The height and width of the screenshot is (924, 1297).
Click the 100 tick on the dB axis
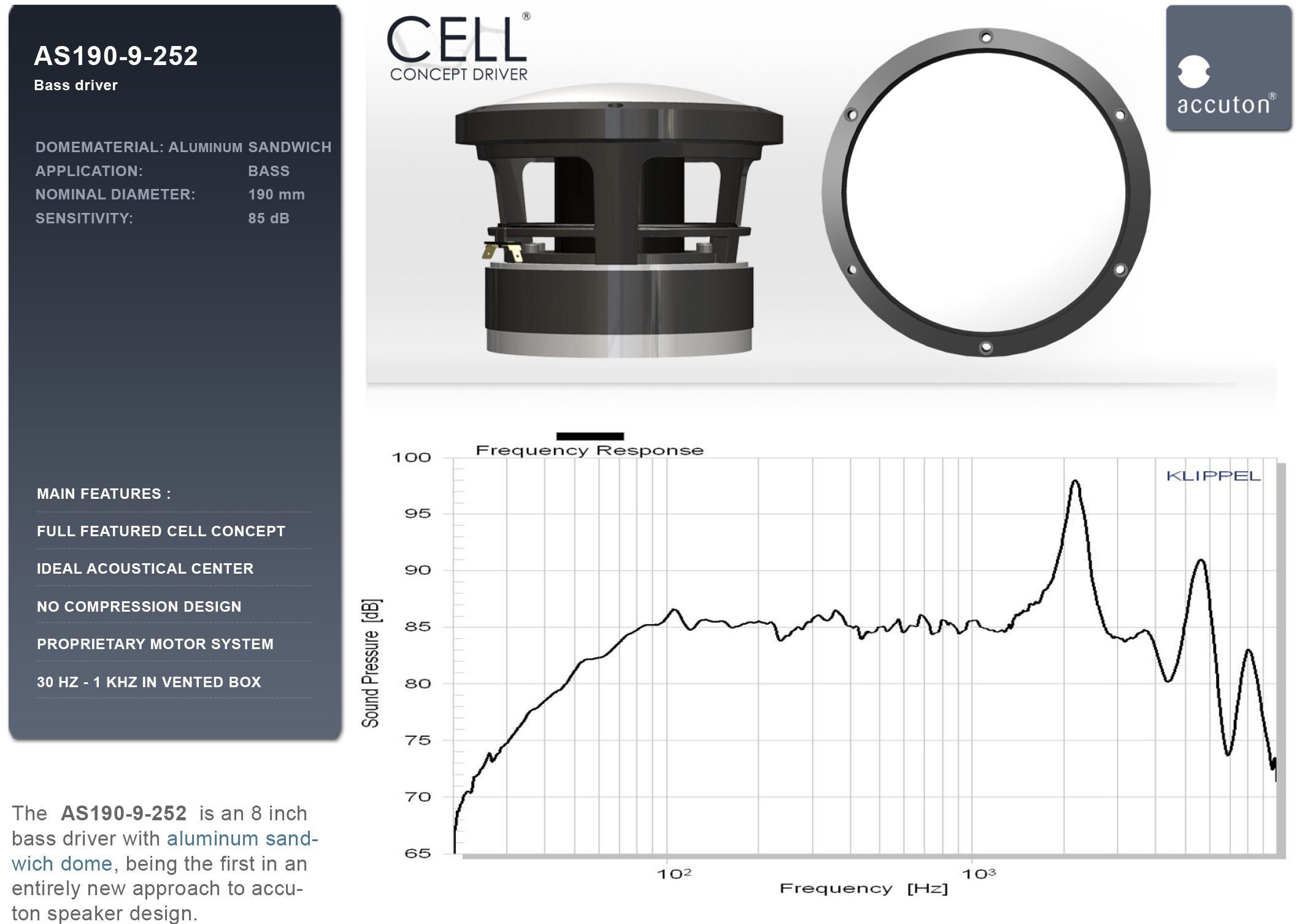pyautogui.click(x=412, y=458)
